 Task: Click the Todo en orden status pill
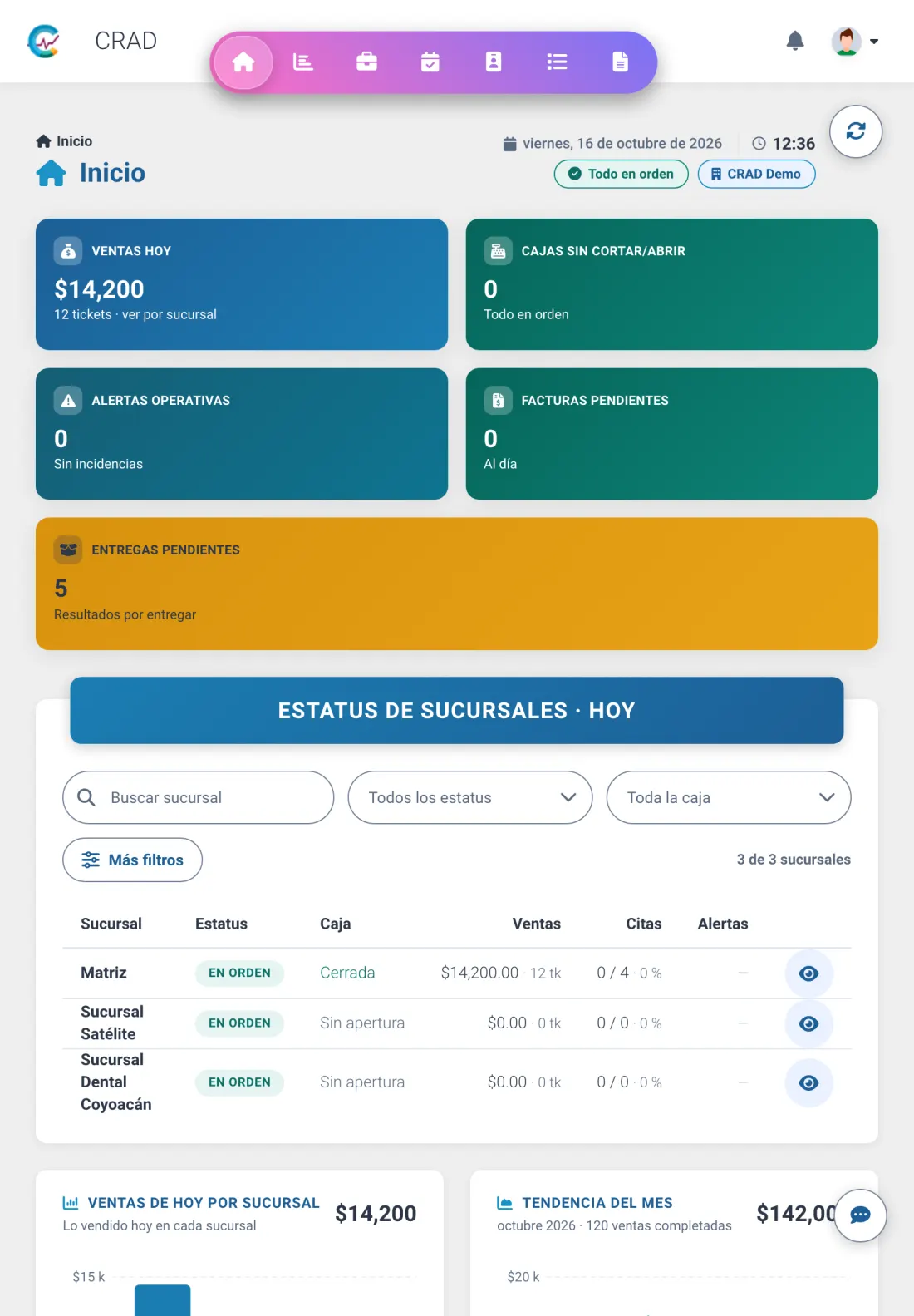pyautogui.click(x=622, y=174)
